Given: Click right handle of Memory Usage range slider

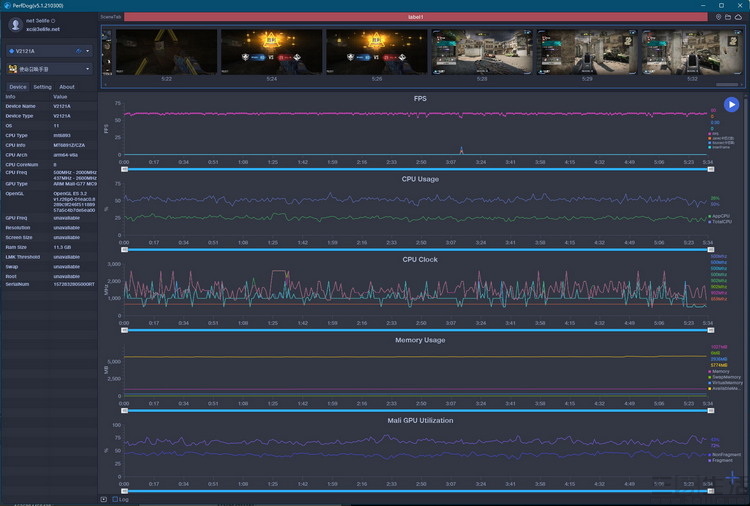Looking at the screenshot, I should pyautogui.click(x=711, y=410).
